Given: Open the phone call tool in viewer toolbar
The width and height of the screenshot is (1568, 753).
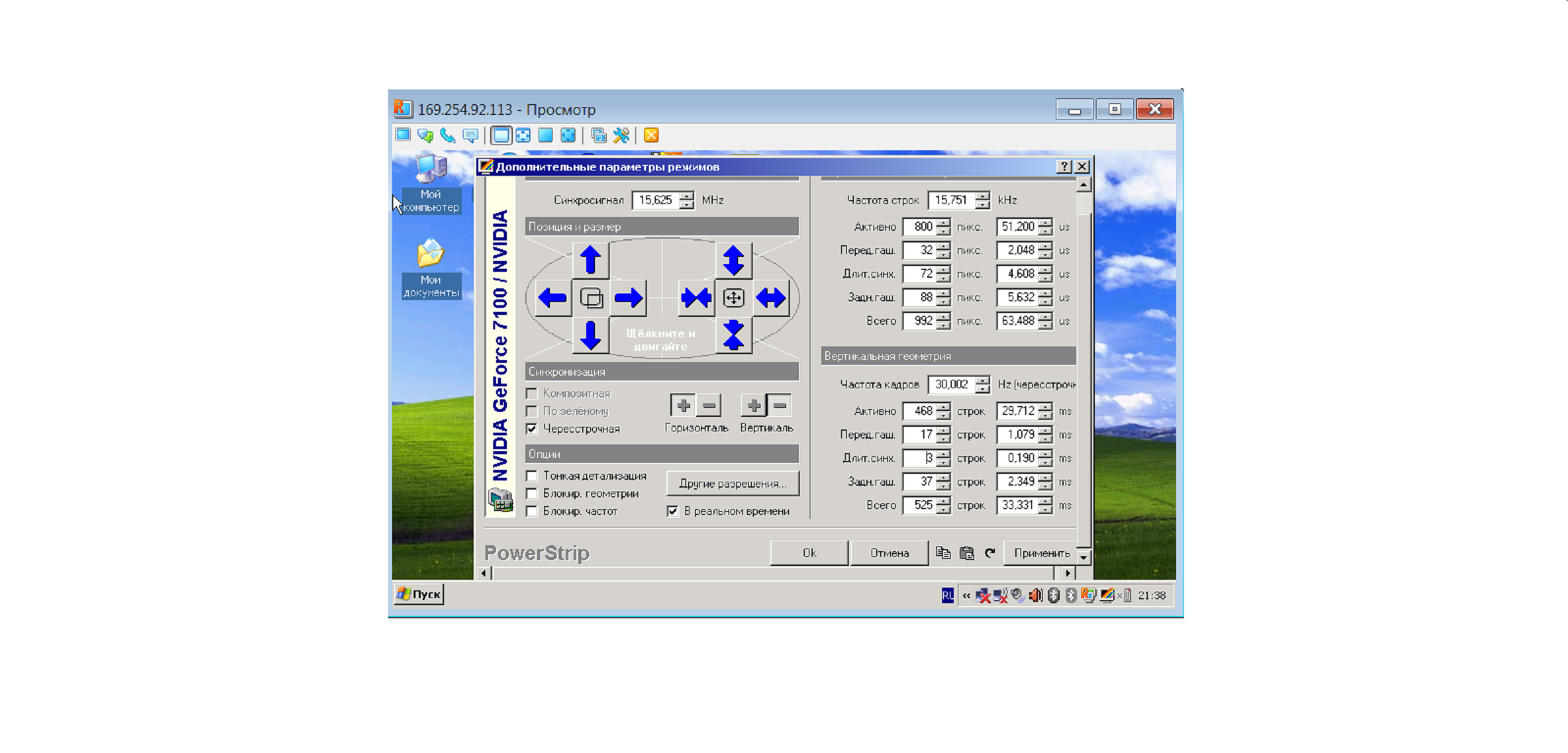Looking at the screenshot, I should coord(448,135).
